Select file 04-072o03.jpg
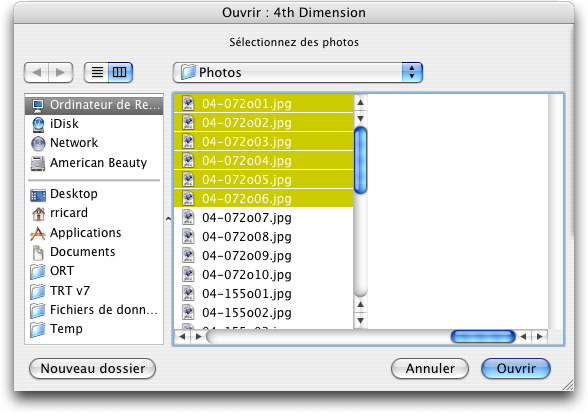This screenshot has width=588, height=414. coord(264,141)
